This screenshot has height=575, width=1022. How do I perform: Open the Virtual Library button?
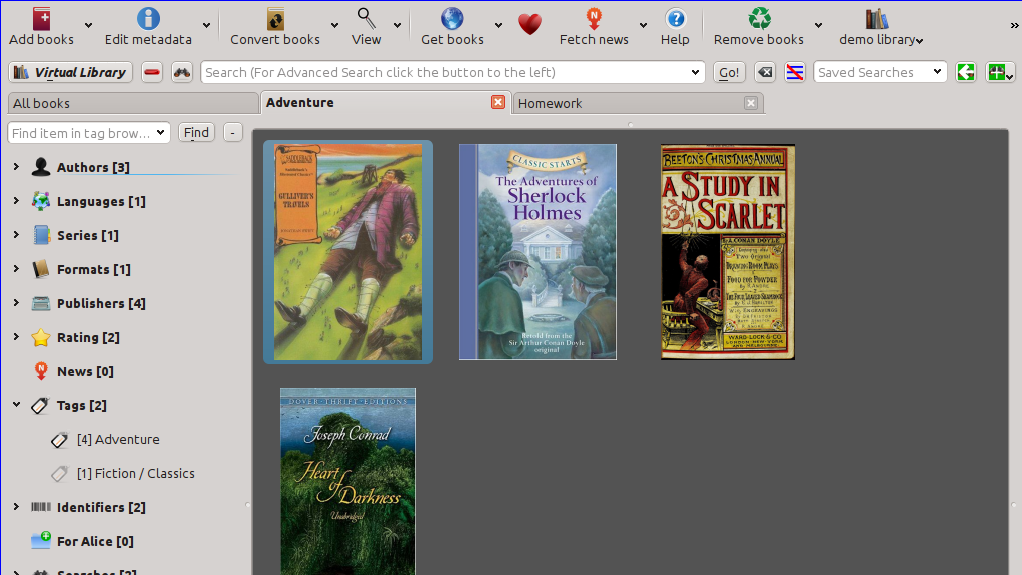click(70, 72)
